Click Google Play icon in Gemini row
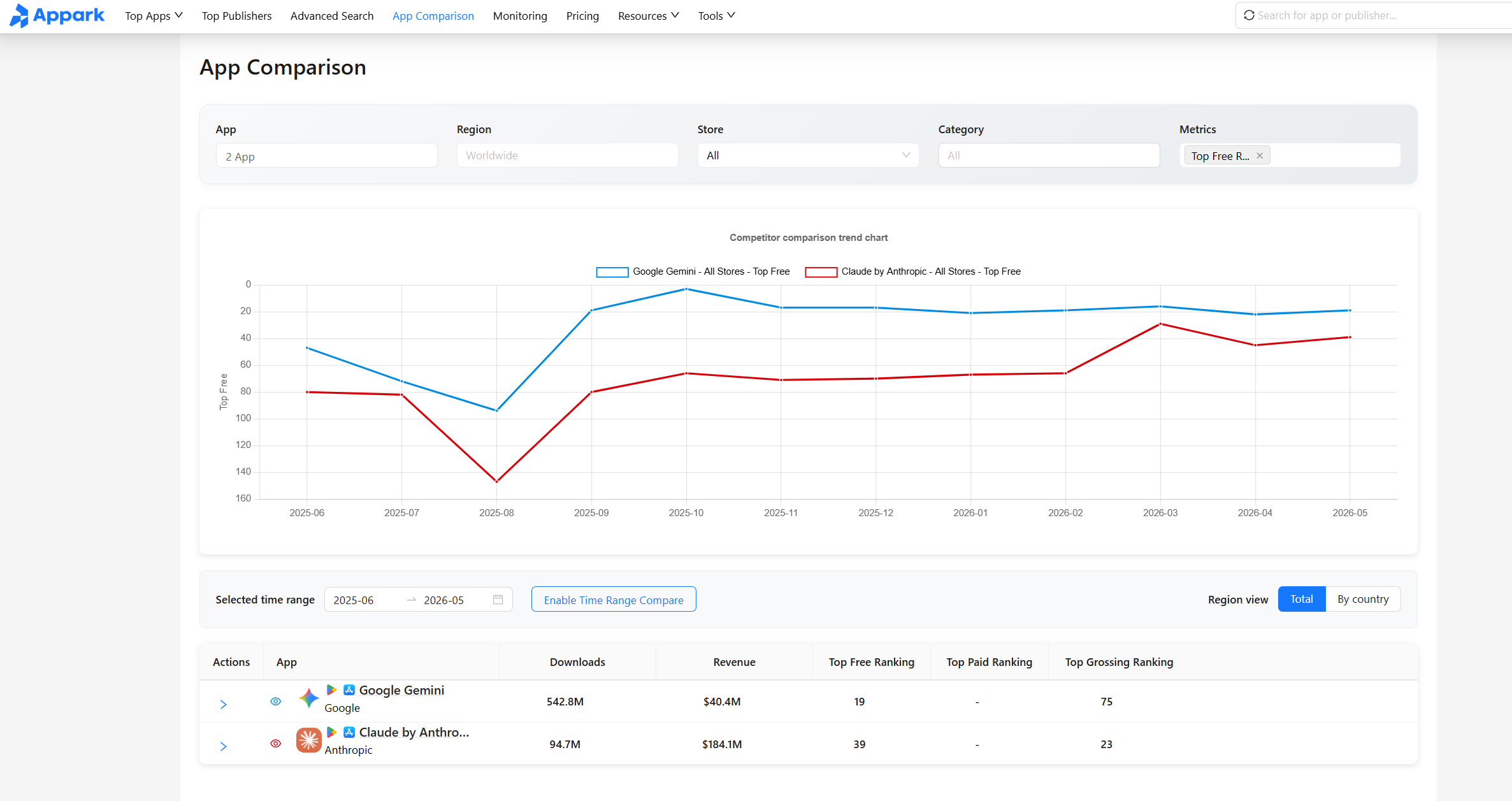Screen dimensions: 1512x801 coord(331,690)
